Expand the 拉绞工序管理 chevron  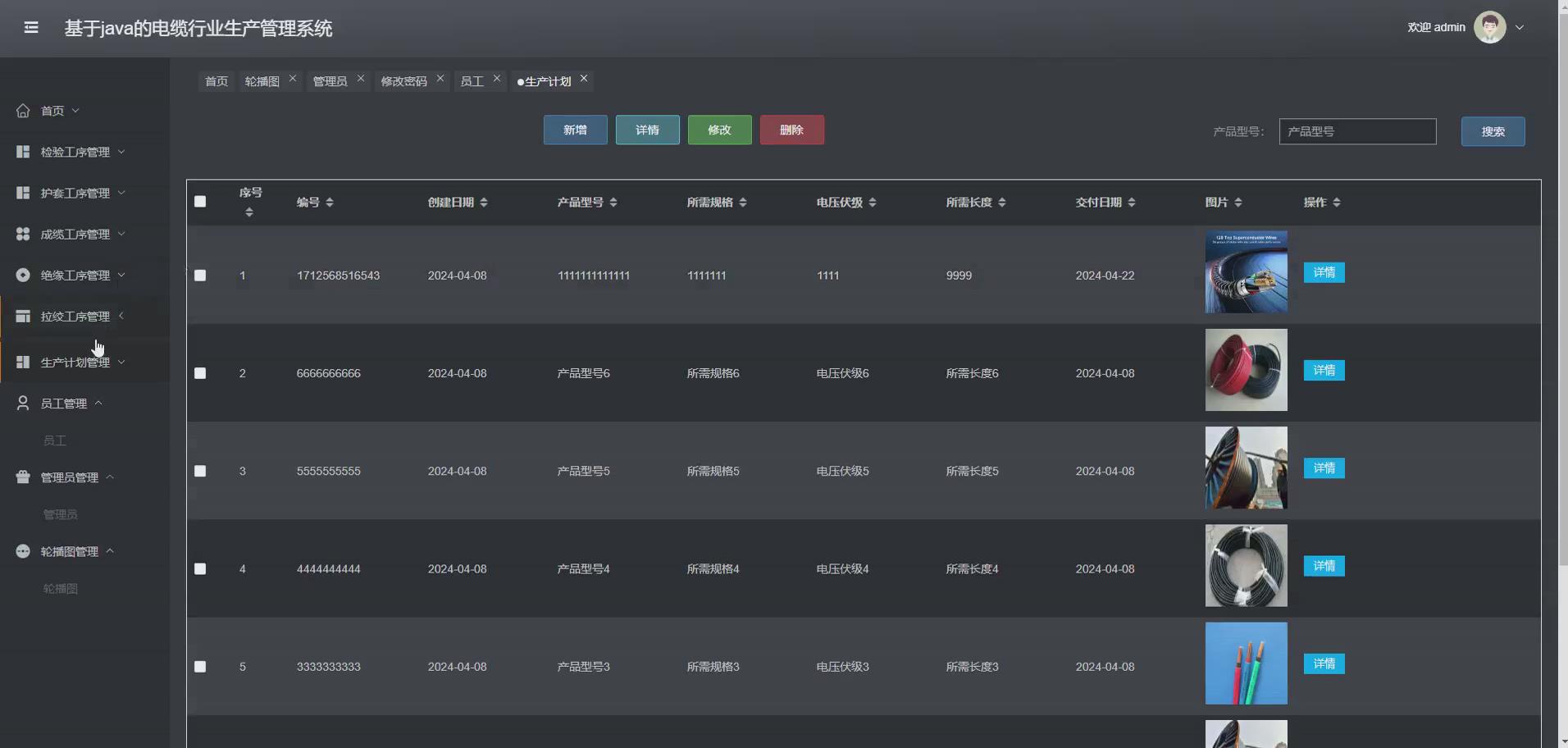point(121,316)
